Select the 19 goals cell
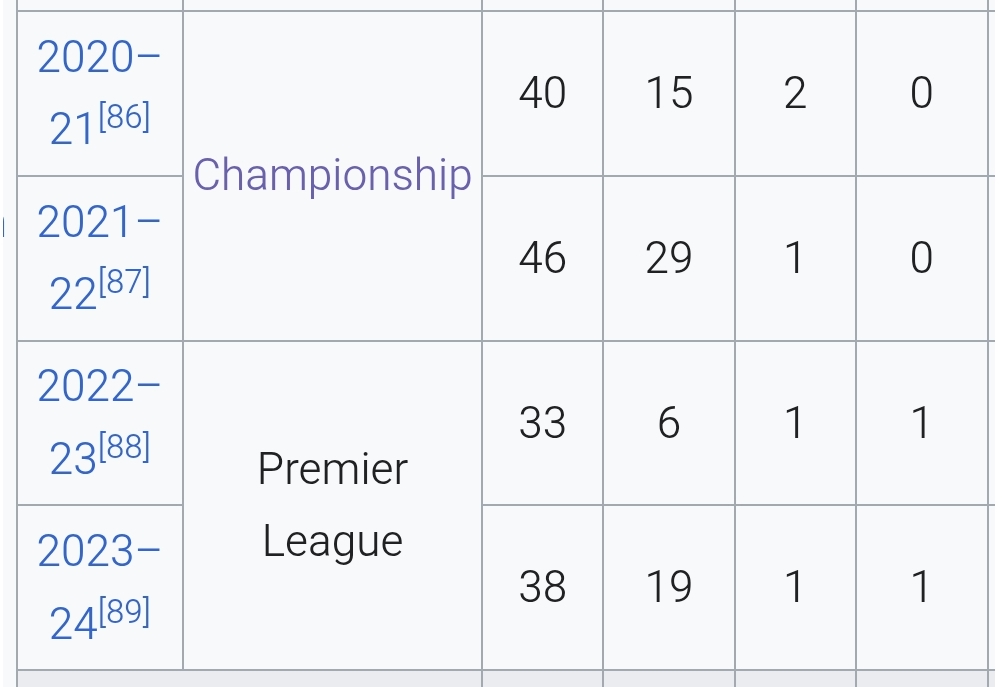The image size is (1003, 687). (x=669, y=587)
